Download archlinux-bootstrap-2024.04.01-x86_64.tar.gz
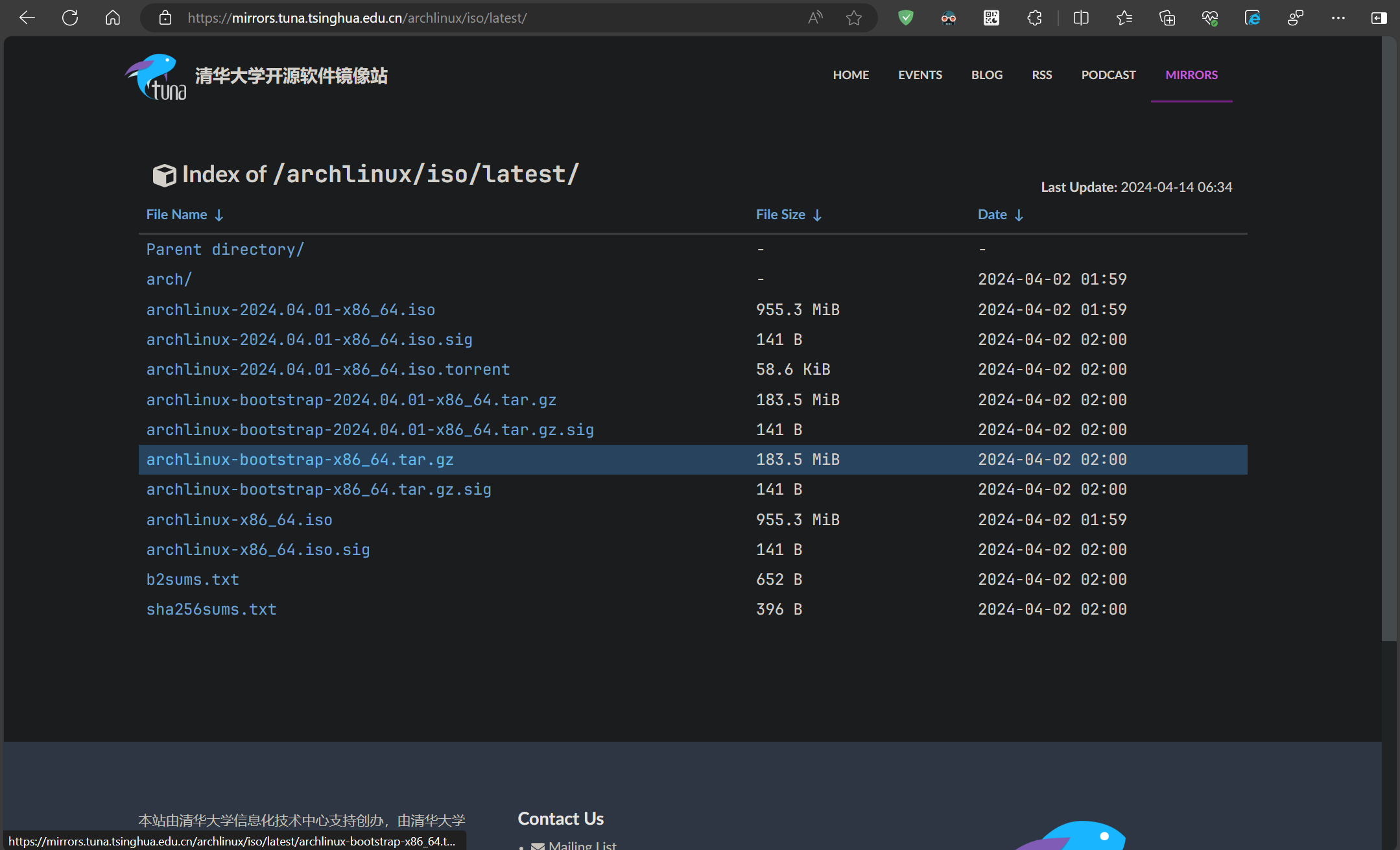The height and width of the screenshot is (850, 1400). 351,400
